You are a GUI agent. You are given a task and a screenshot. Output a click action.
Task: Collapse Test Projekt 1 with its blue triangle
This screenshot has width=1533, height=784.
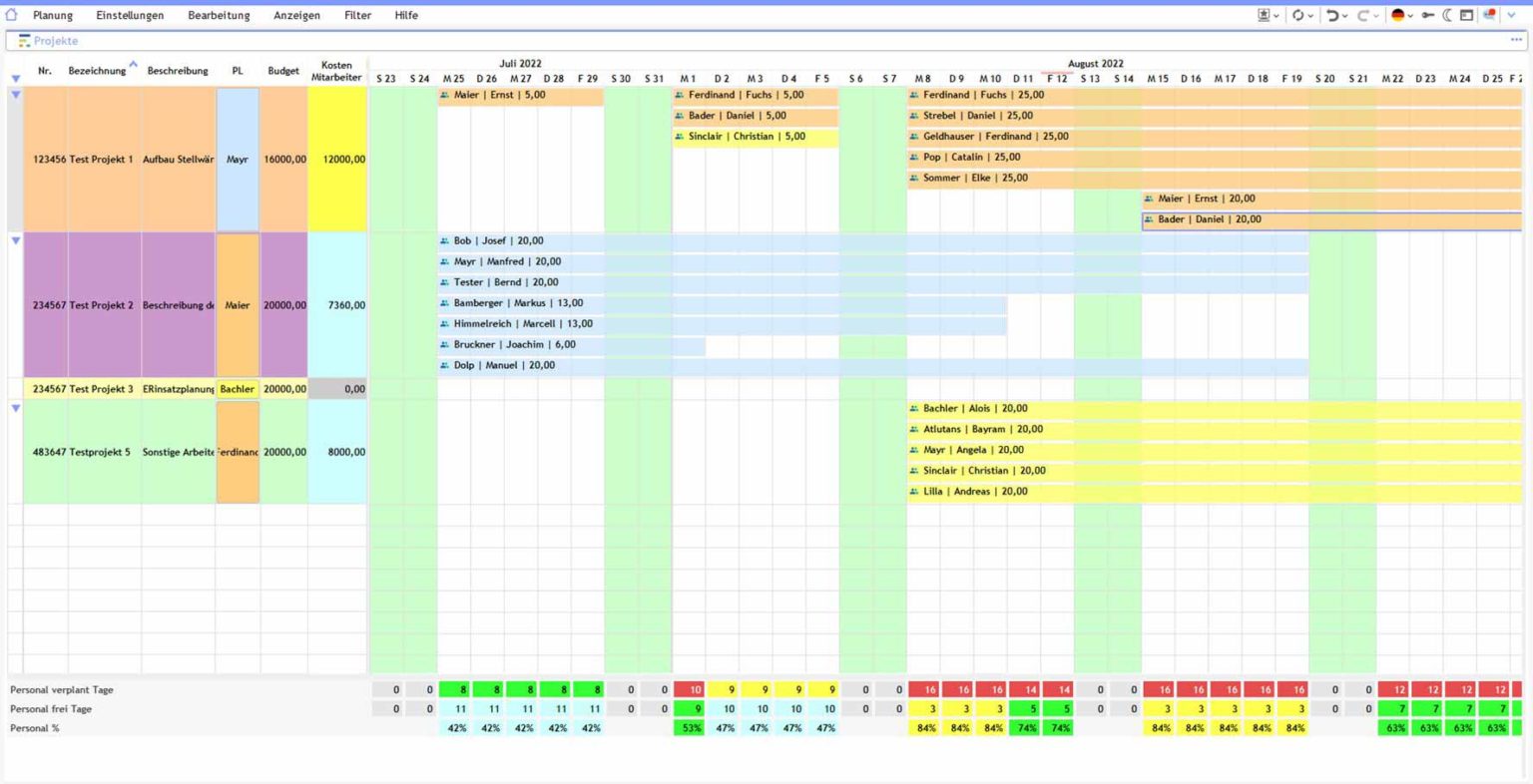tap(15, 92)
